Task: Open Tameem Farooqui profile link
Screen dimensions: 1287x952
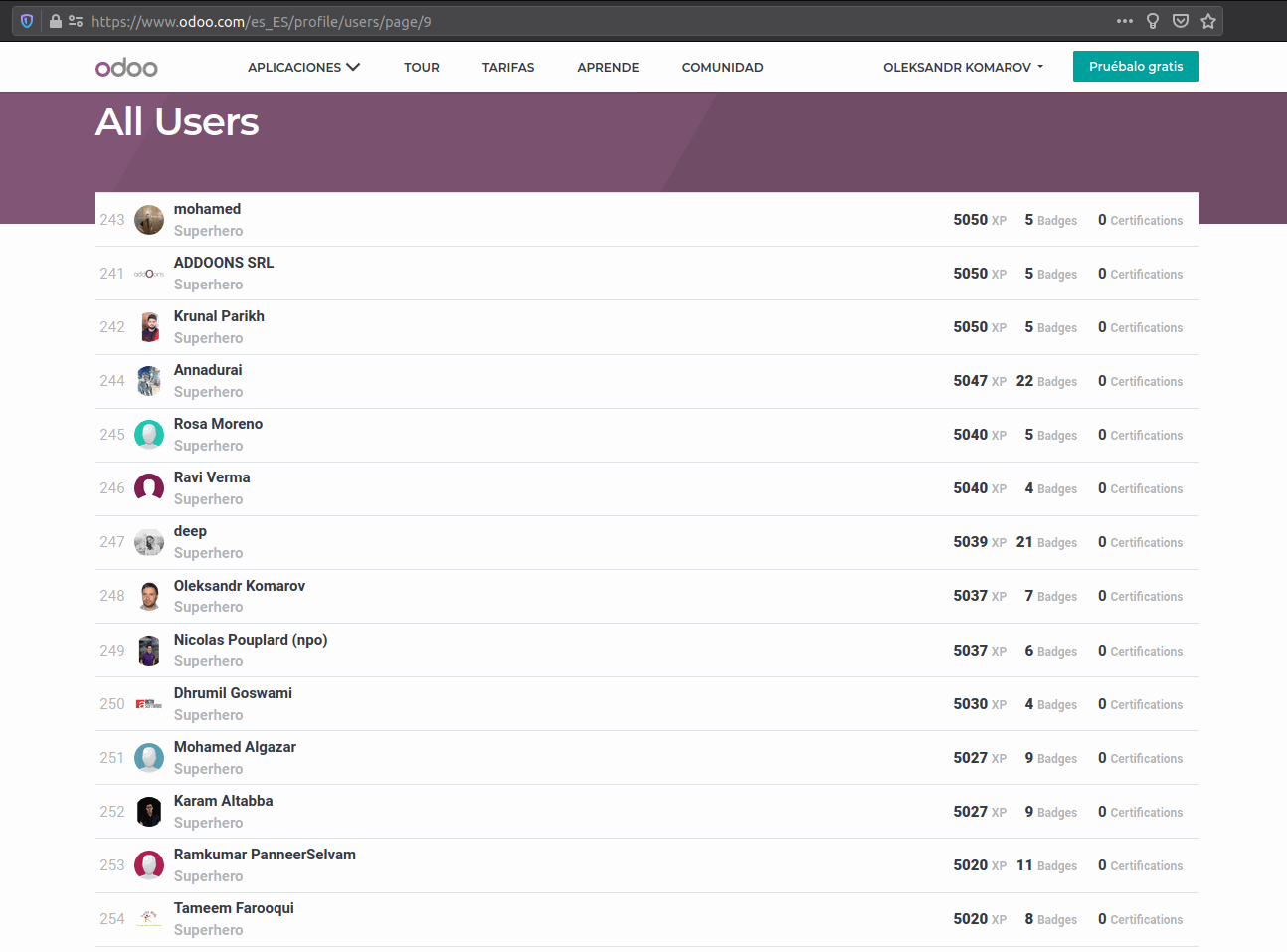Action: tap(234, 908)
